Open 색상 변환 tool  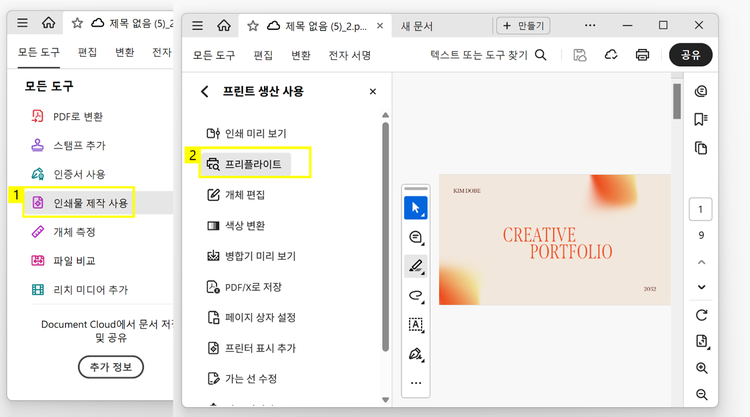(236, 225)
